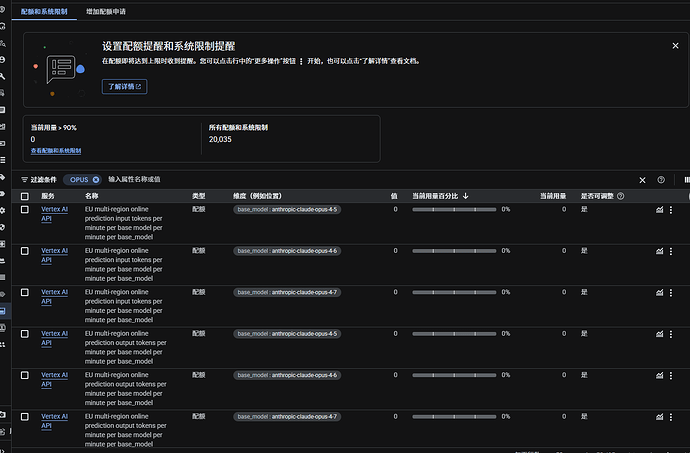This screenshot has height=453, width=690.
Task: Check the input tokens opus-4-7 row checkbox
Action: (25, 292)
